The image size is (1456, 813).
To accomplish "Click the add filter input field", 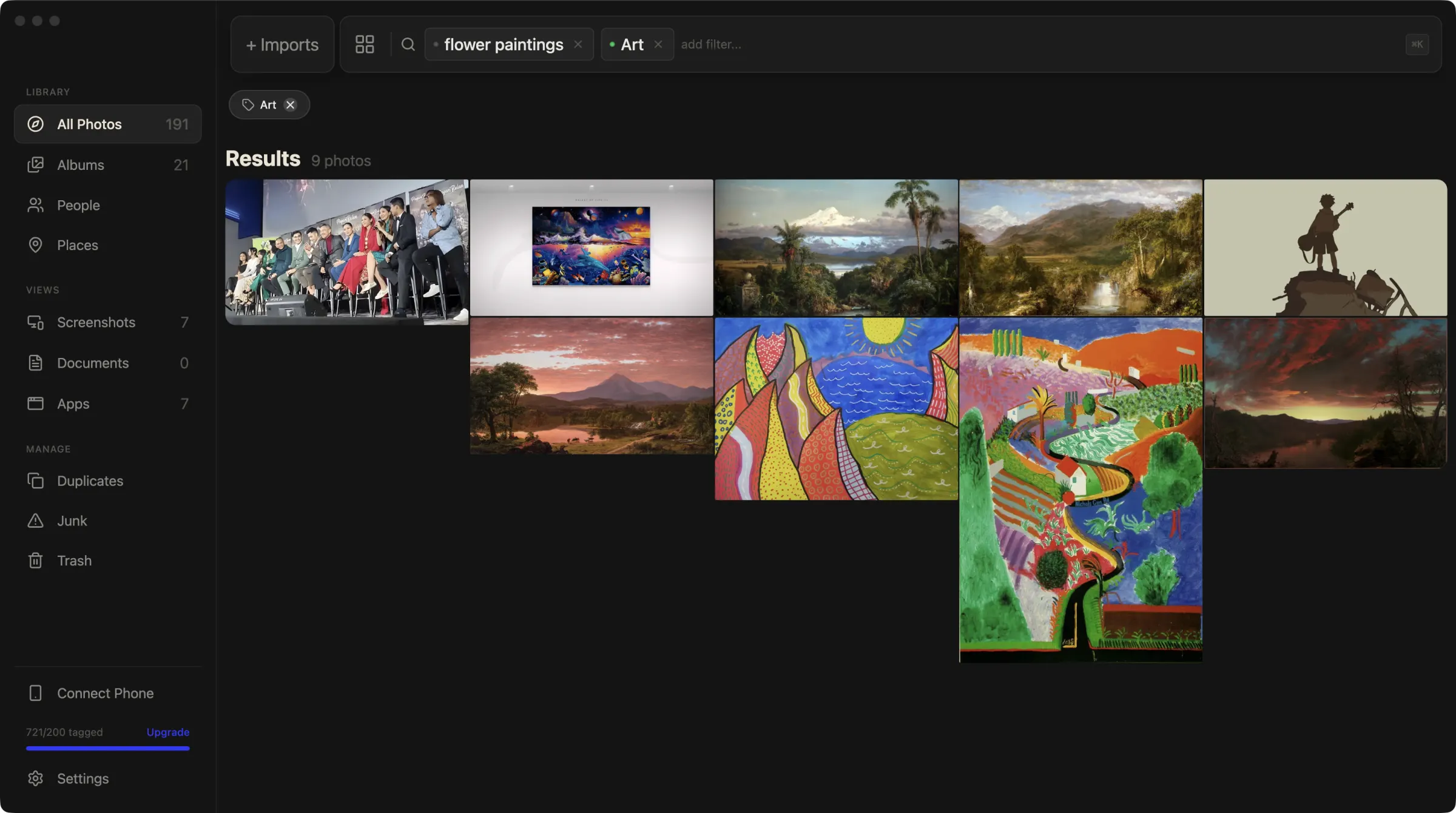I will [x=711, y=44].
